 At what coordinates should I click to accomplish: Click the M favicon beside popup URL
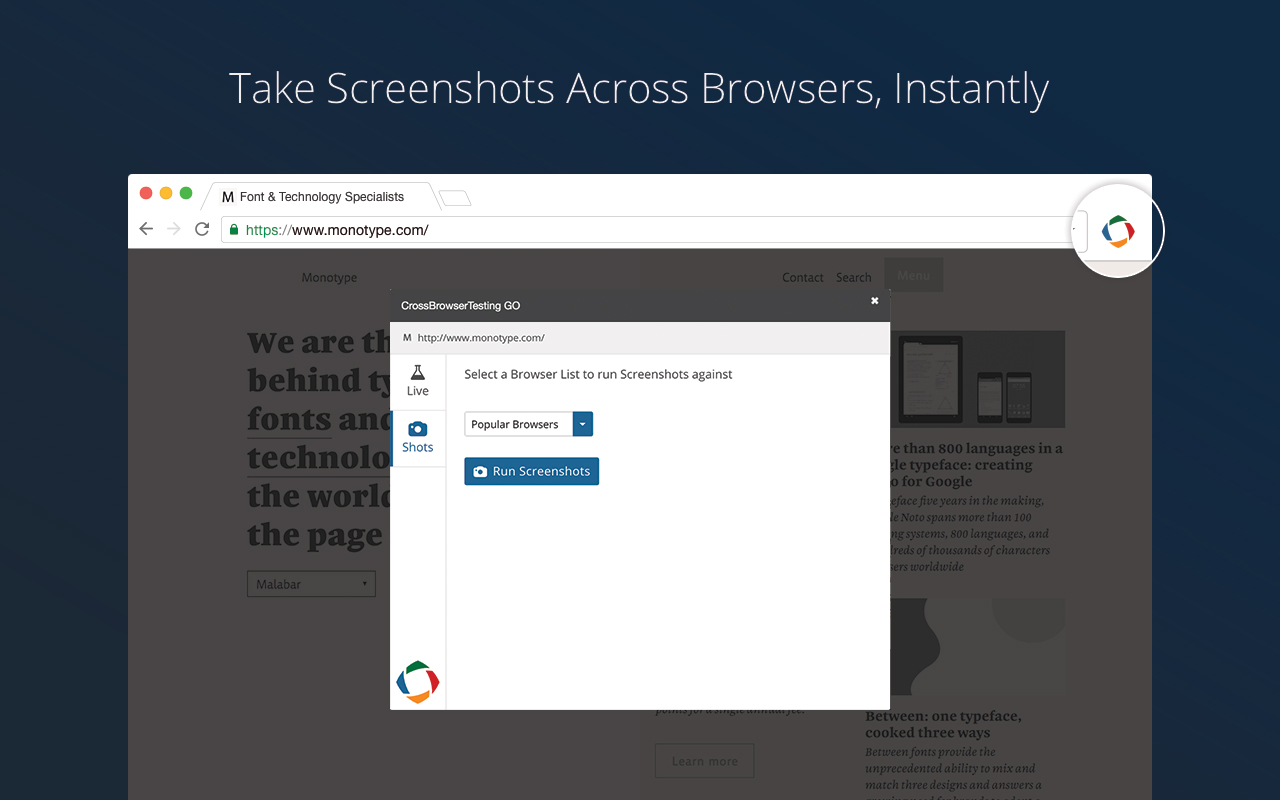click(x=407, y=338)
